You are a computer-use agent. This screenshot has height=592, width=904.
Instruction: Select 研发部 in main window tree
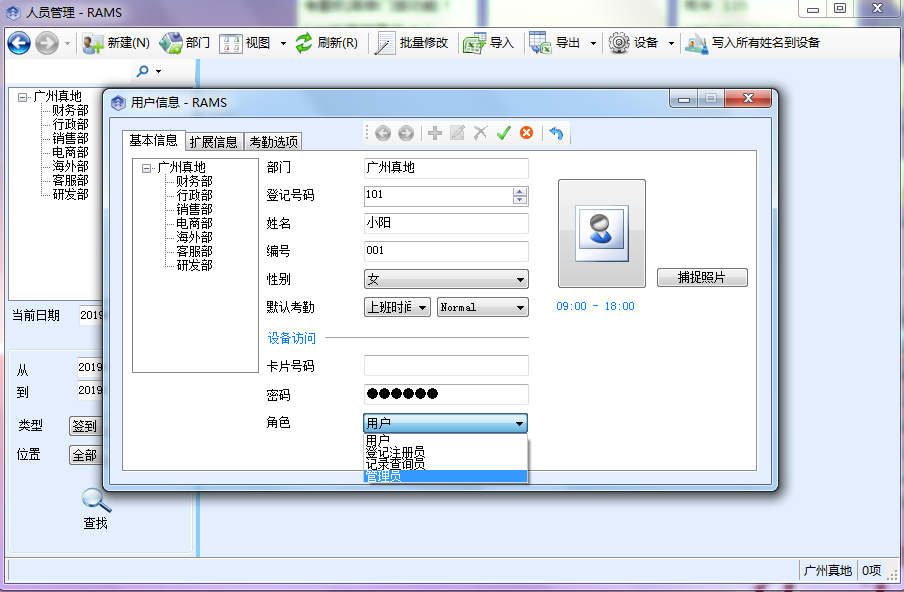point(70,194)
